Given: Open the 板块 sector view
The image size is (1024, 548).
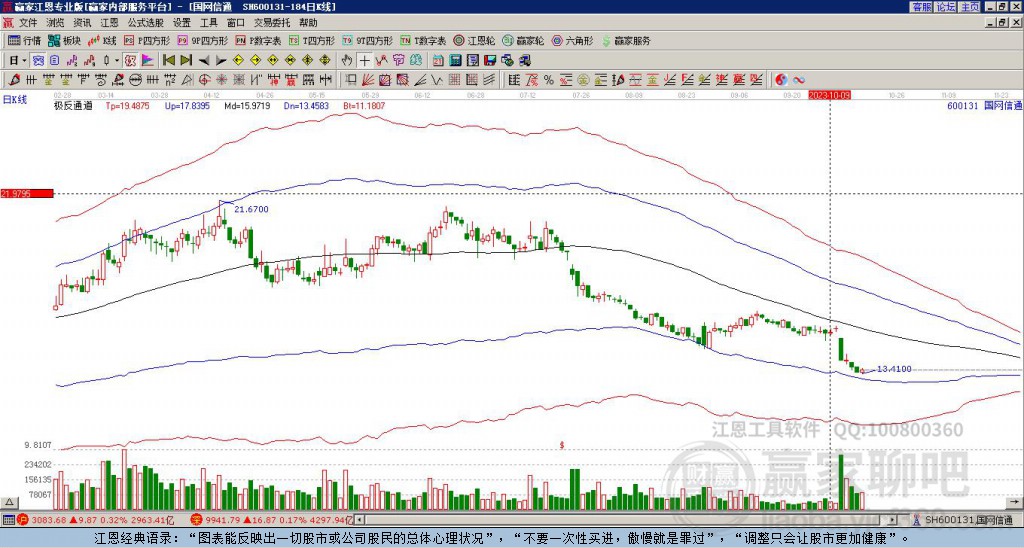Looking at the screenshot, I should 64,40.
